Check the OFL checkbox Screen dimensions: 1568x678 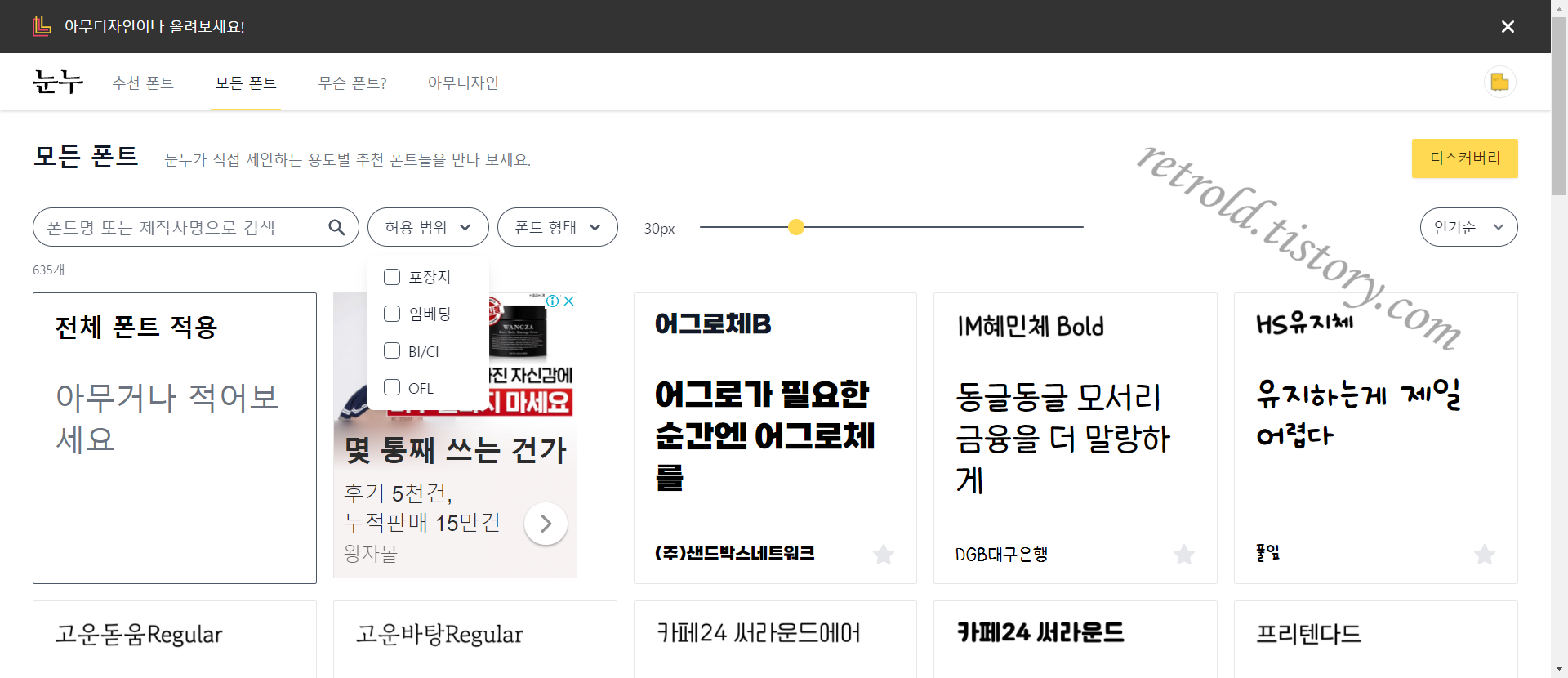coord(392,387)
